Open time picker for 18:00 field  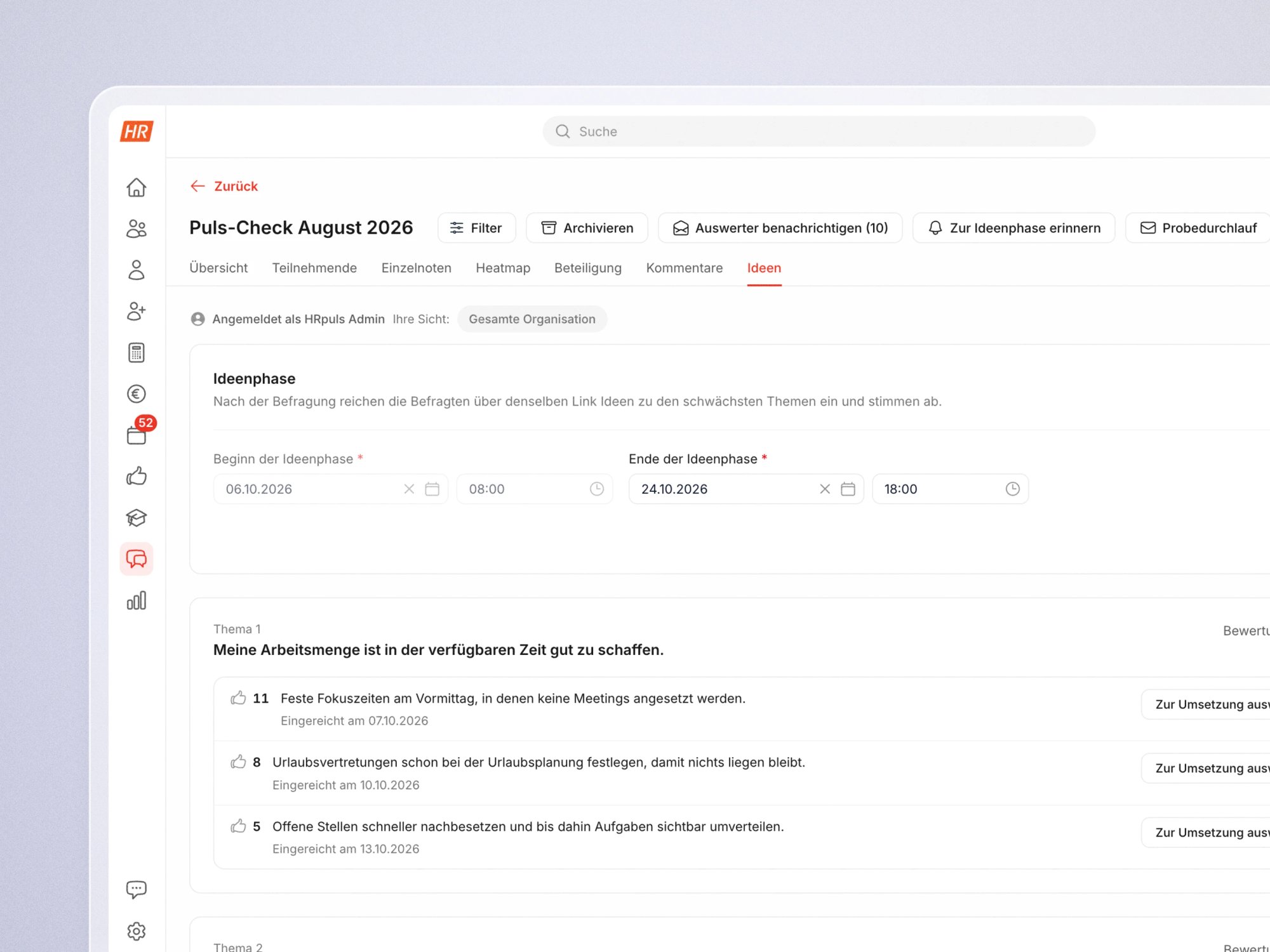coord(1012,489)
